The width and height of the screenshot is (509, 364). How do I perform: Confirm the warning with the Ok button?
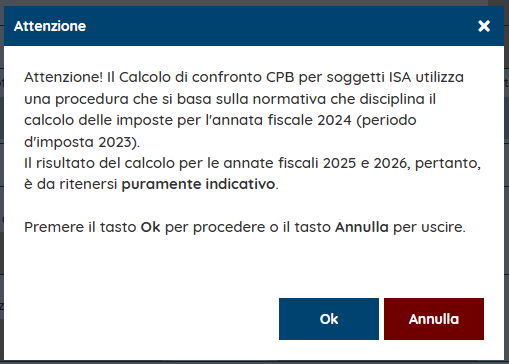point(329,319)
